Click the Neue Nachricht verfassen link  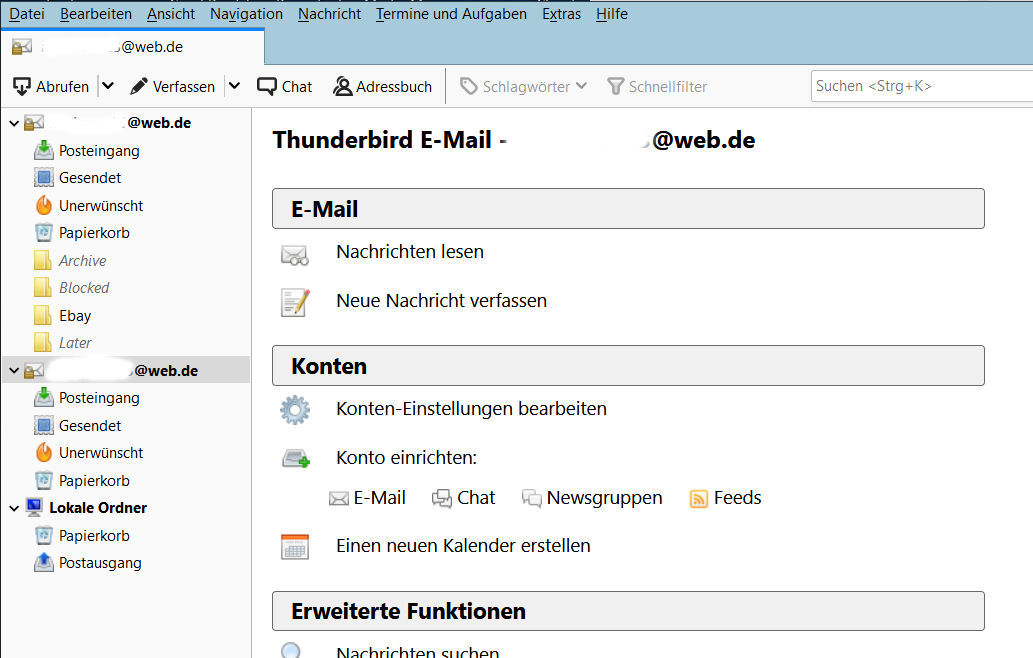[x=441, y=301]
